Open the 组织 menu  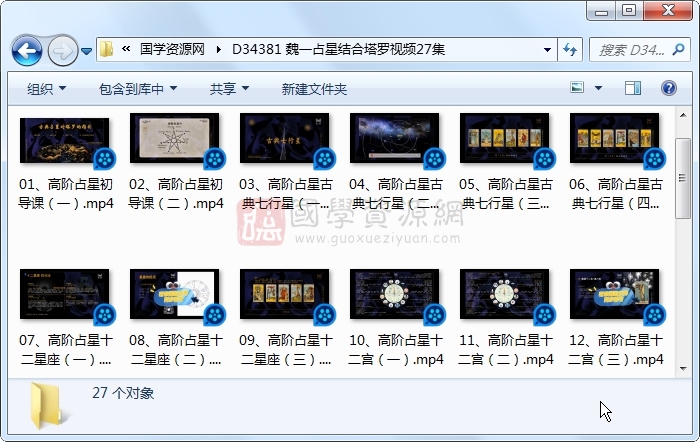pos(46,89)
